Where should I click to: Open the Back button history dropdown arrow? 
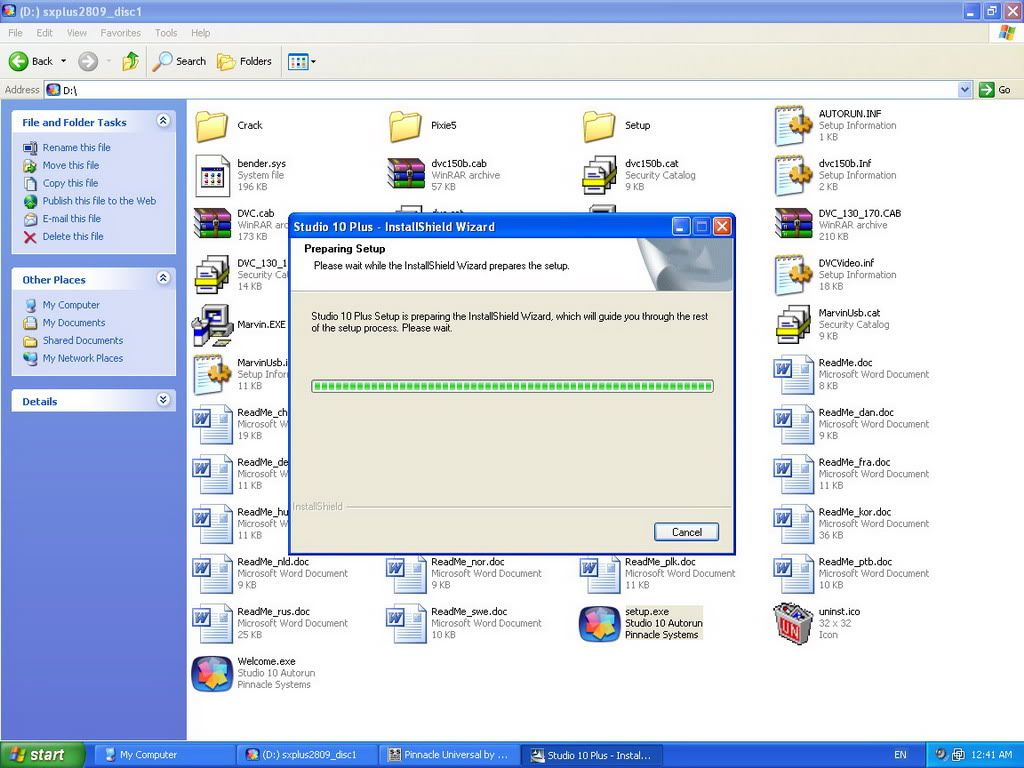click(63, 61)
